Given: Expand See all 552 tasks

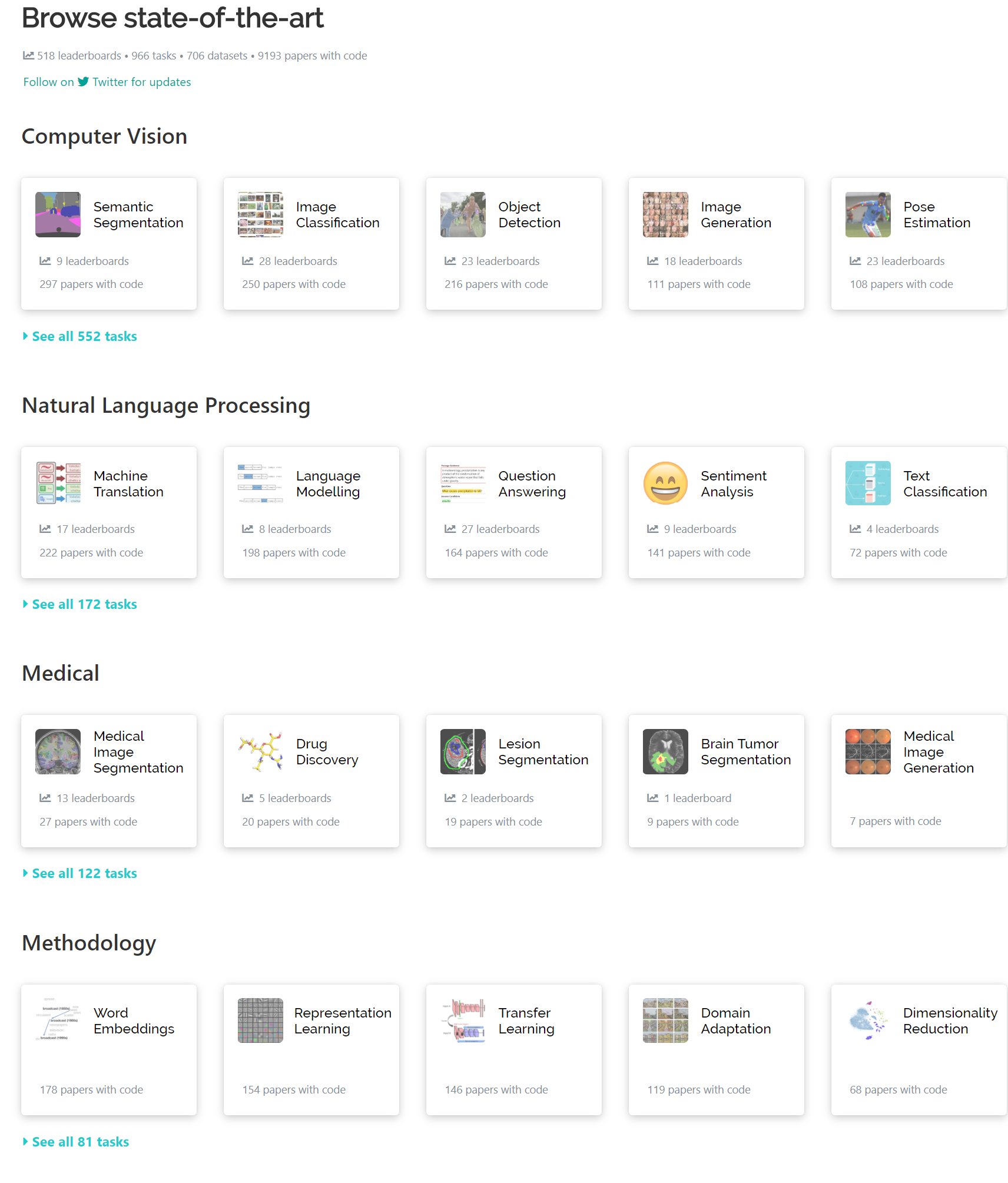Looking at the screenshot, I should coord(80,336).
